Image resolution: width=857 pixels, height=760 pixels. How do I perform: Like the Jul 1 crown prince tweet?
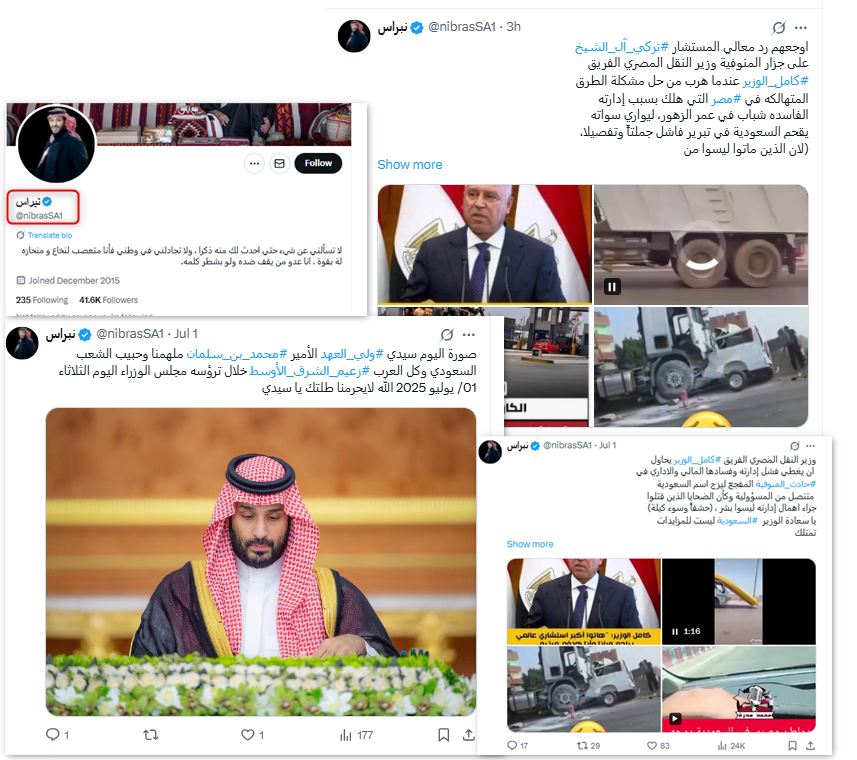click(252, 735)
